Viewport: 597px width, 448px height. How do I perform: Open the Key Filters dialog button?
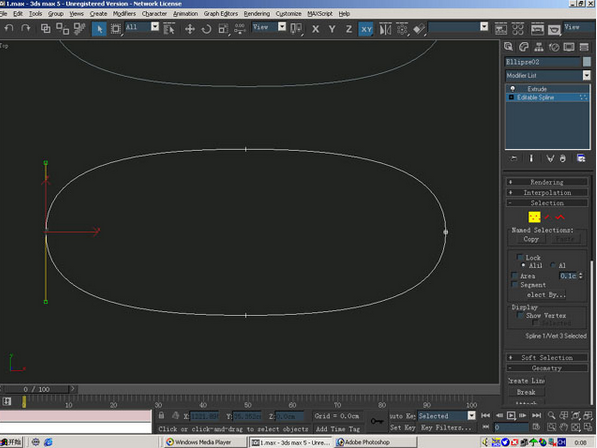point(446,427)
